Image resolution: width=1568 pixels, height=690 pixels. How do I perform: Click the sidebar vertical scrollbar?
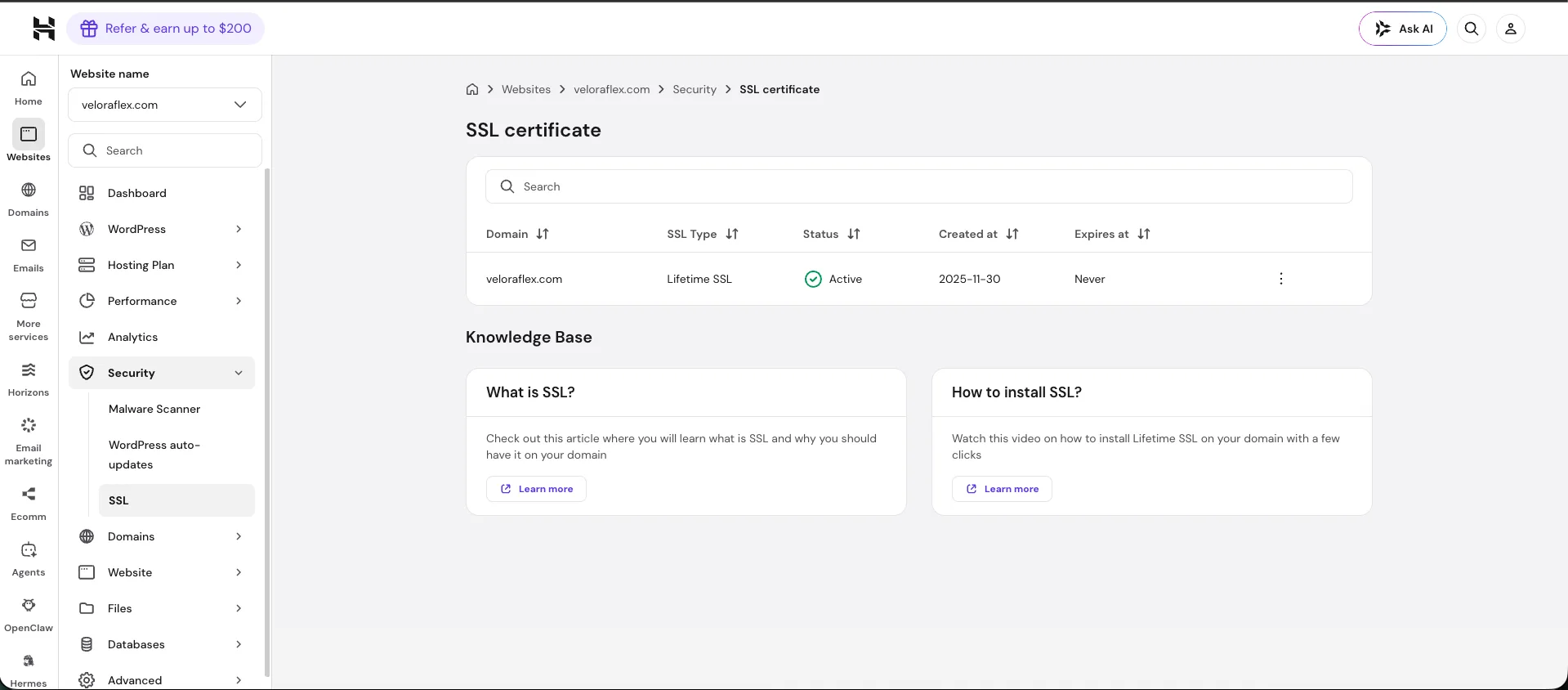tap(267, 422)
